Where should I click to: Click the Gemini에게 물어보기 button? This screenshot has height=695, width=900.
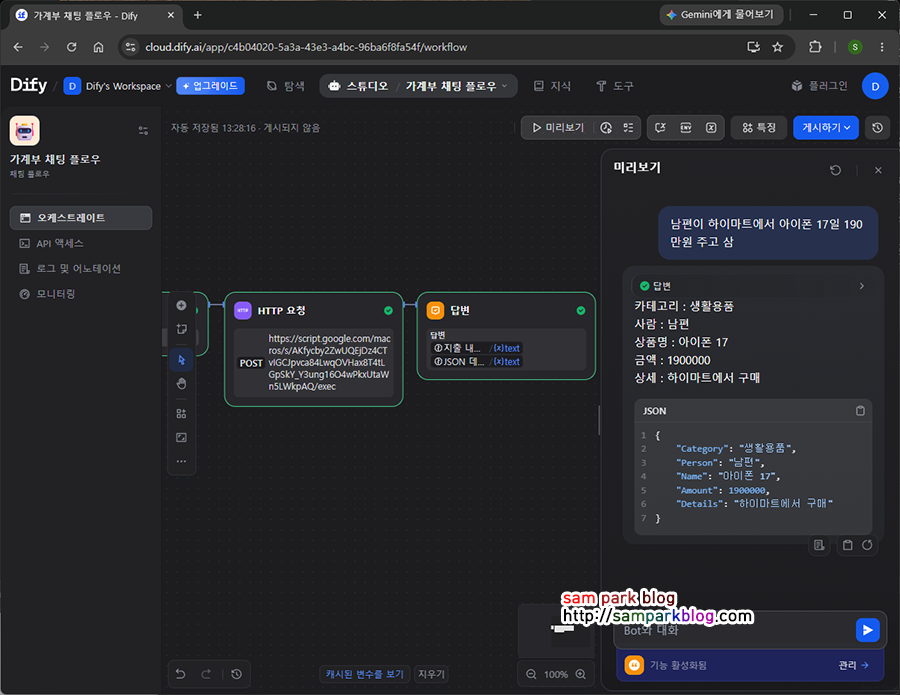click(721, 15)
